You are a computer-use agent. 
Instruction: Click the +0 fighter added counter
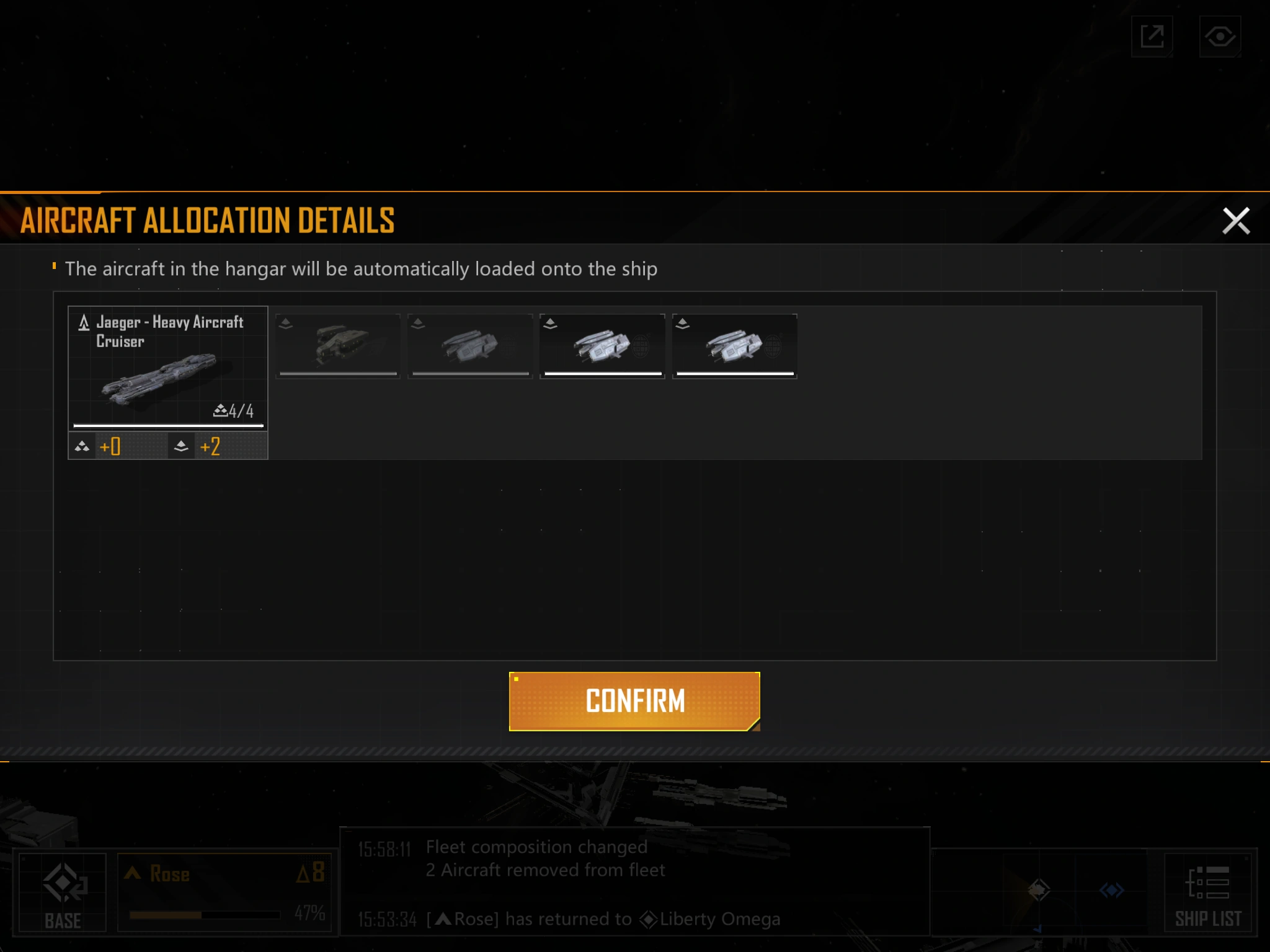click(110, 446)
